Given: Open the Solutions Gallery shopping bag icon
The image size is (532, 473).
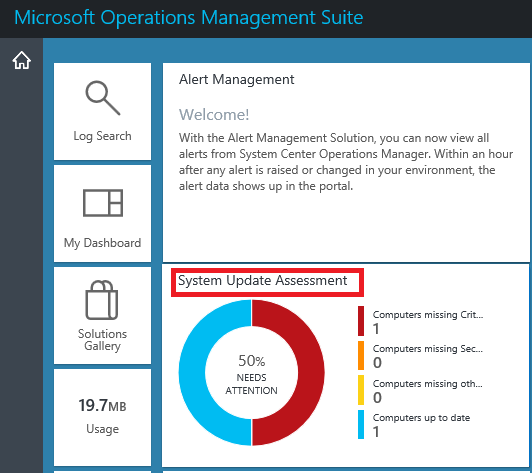Looking at the screenshot, I should point(102,300).
